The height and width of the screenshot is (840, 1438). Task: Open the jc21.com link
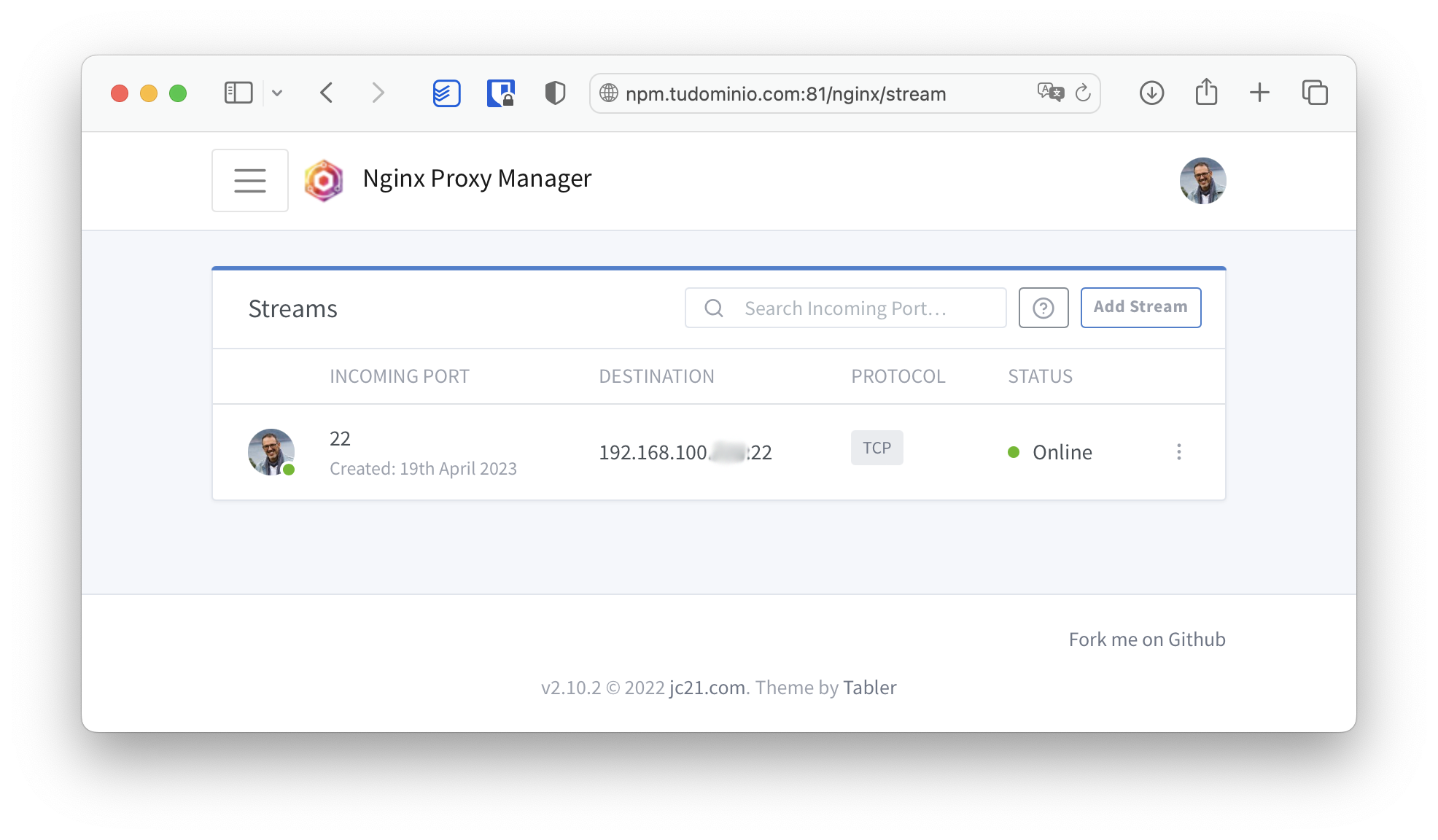(707, 688)
